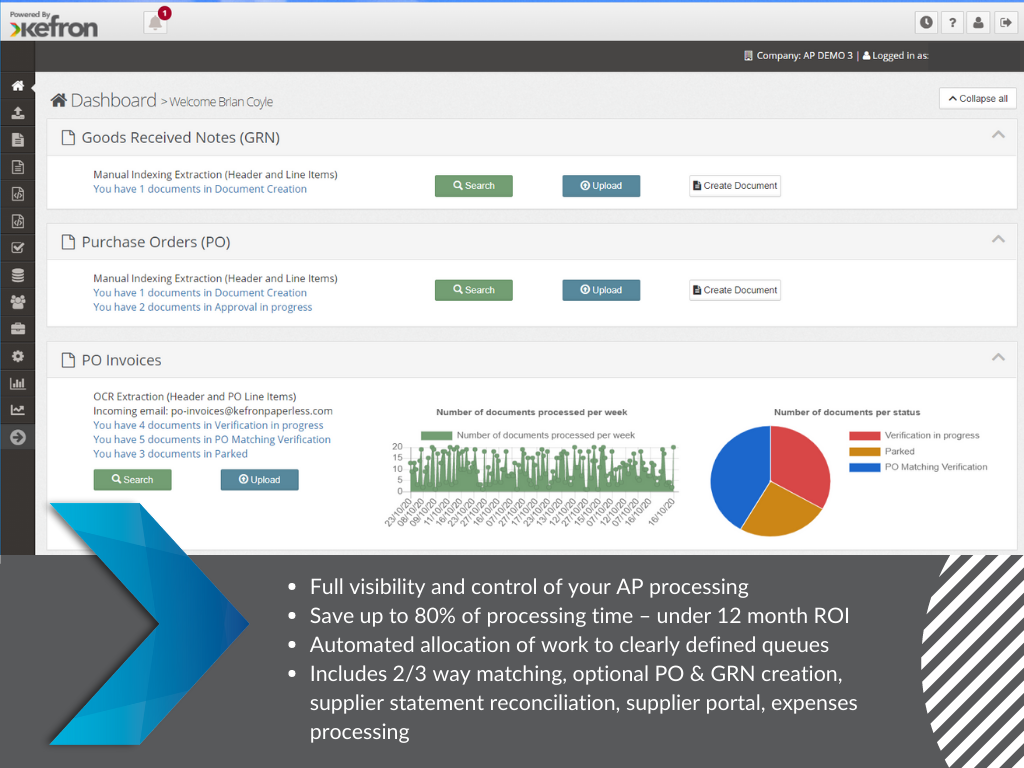Image resolution: width=1024 pixels, height=768 pixels.
Task: Click the Settings gear in the sidebar
Action: (x=17, y=355)
